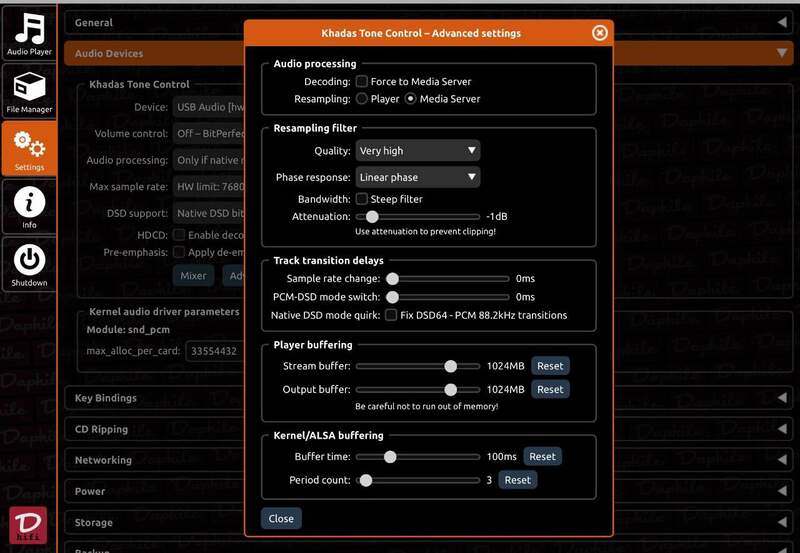Click the Attenuation slider handle
Image resolution: width=800 pixels, height=553 pixels.
coord(372,216)
